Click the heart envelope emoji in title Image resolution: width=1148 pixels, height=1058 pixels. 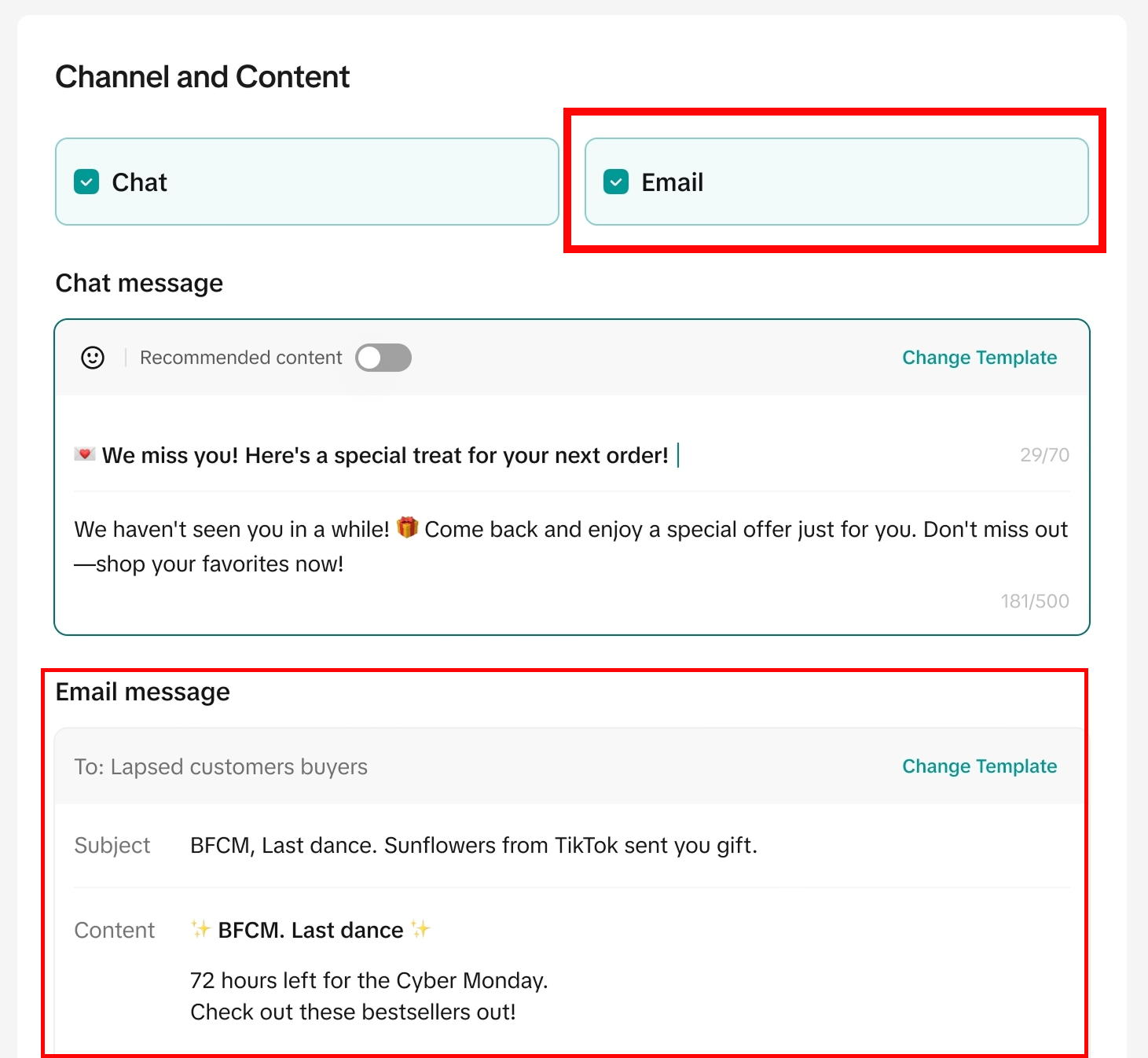tap(83, 454)
